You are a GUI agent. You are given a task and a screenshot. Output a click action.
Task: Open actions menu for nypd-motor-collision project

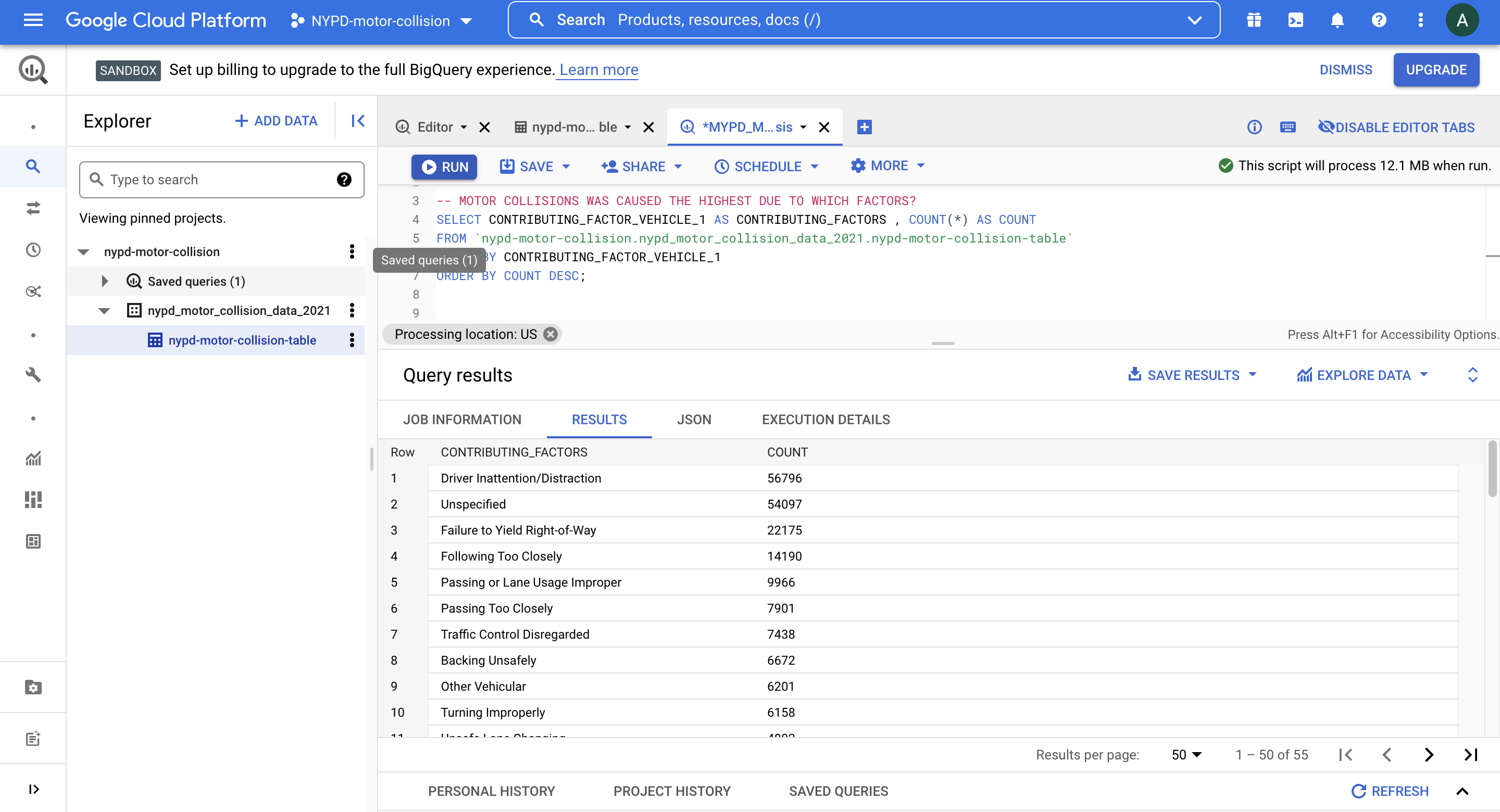pyautogui.click(x=352, y=251)
